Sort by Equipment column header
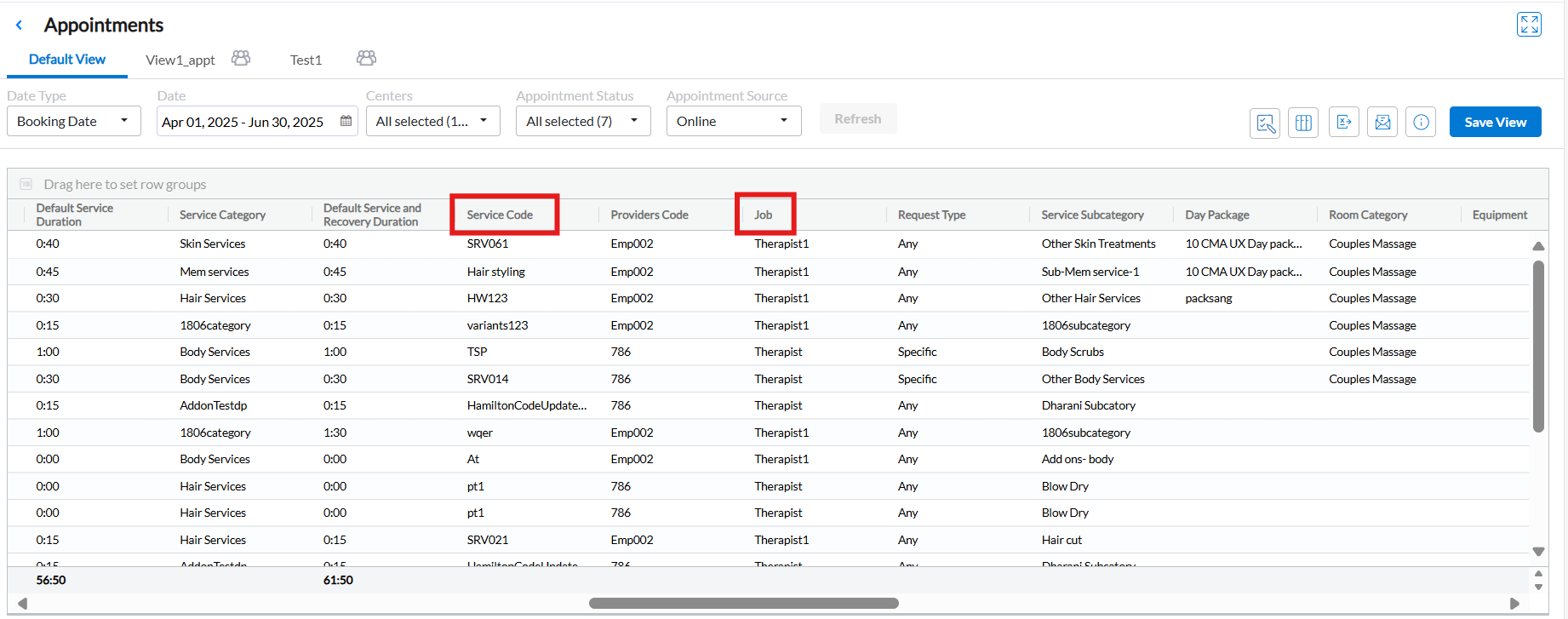The image size is (1568, 619). (x=1500, y=215)
